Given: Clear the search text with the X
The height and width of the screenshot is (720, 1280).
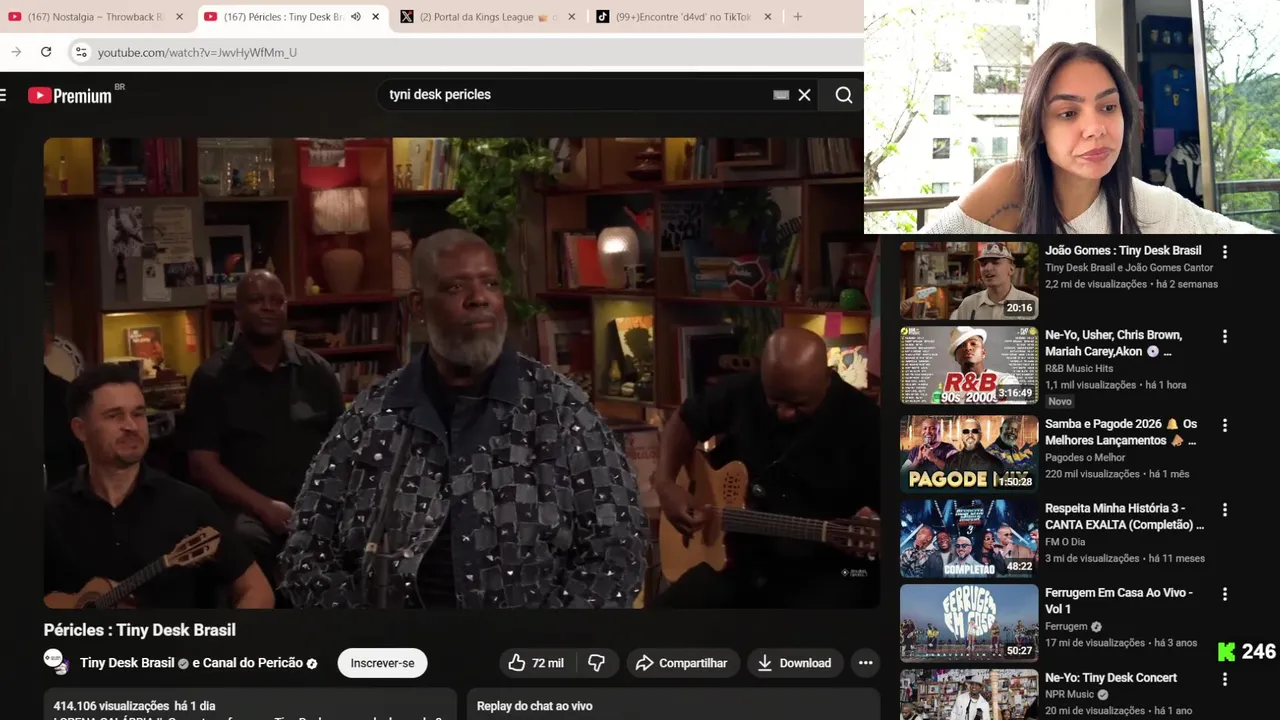Looking at the screenshot, I should point(804,95).
